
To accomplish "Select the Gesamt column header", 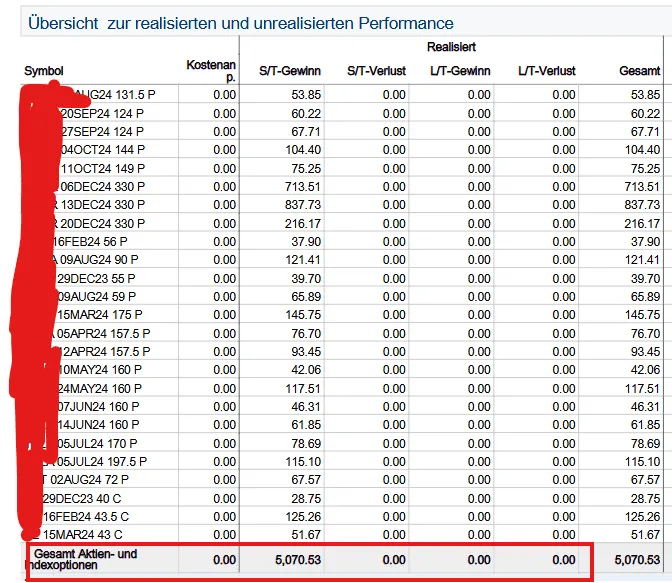I will coord(639,71).
